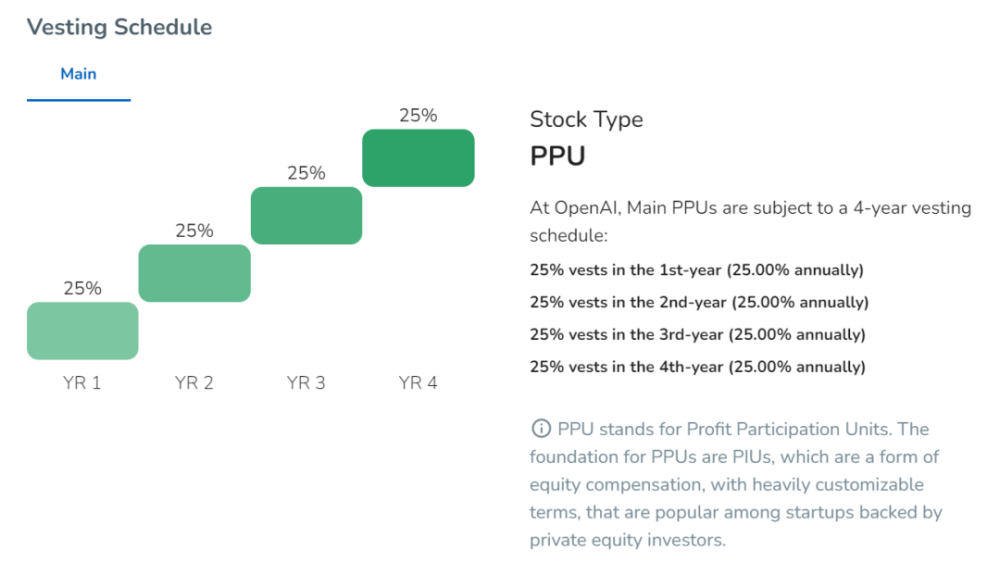
Task: Click the 25% label above Year 1 bar
Action: [x=82, y=288]
